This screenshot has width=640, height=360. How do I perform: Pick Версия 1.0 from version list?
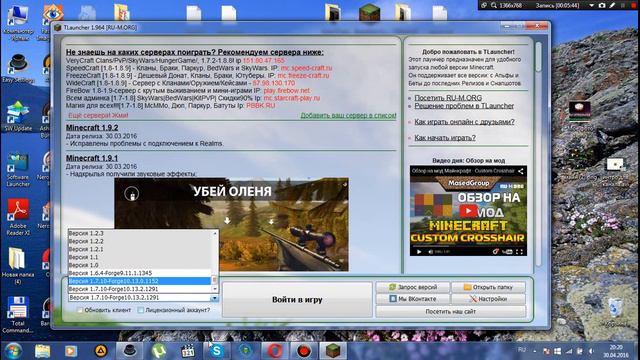(x=139, y=265)
